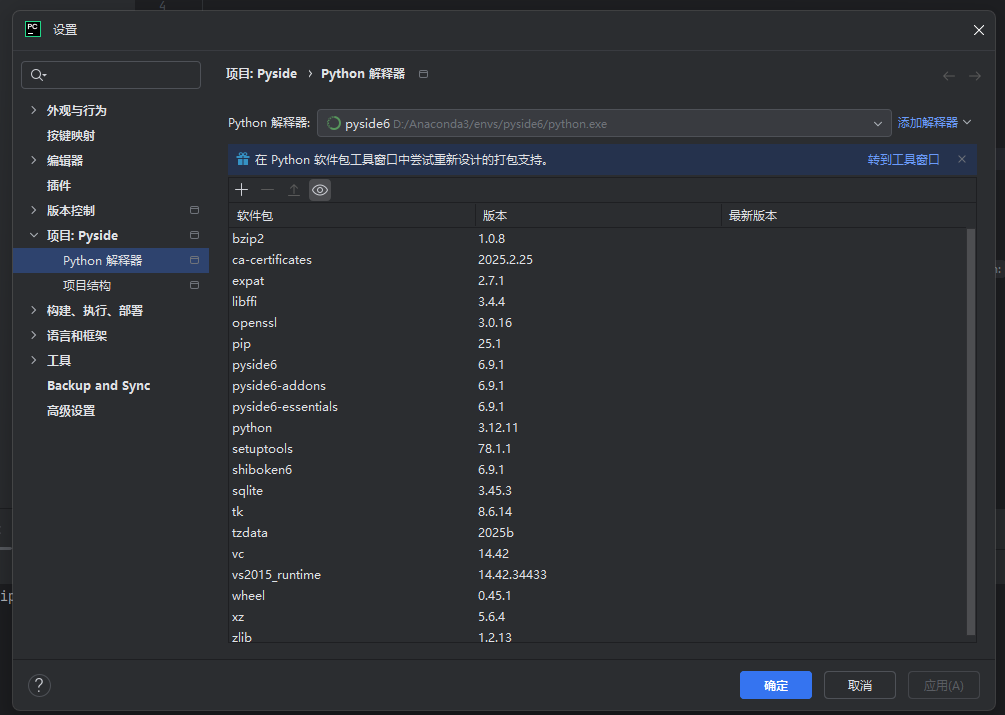
Task: Expand the 外观与行为 section
Action: point(33,110)
